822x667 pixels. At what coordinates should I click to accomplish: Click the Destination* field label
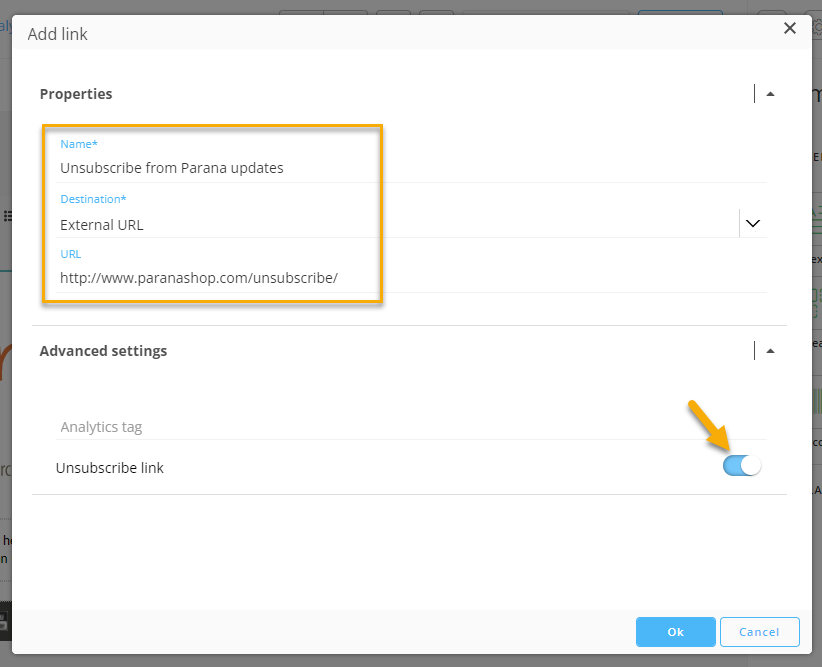pos(93,199)
